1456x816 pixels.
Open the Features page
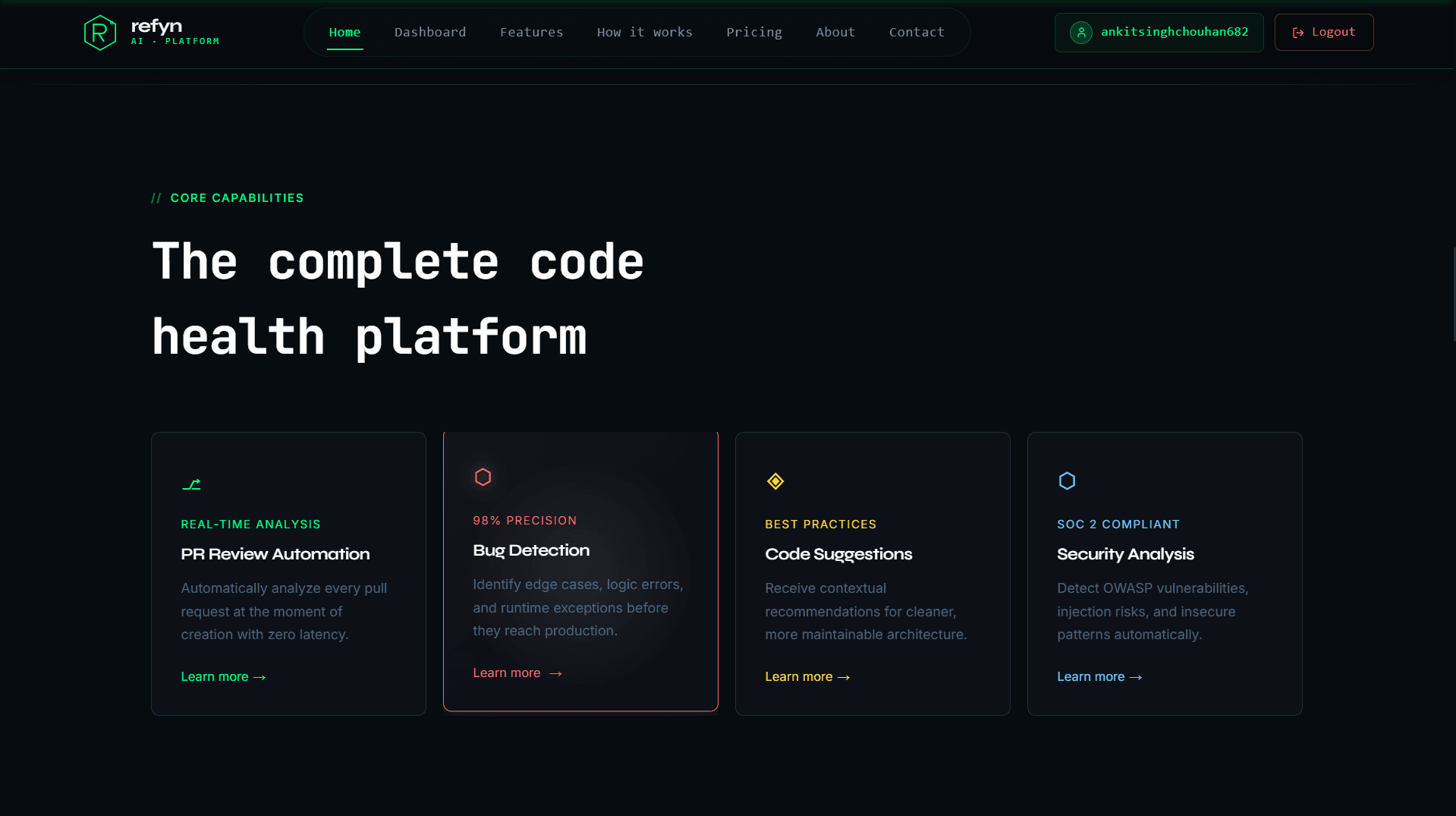click(531, 32)
